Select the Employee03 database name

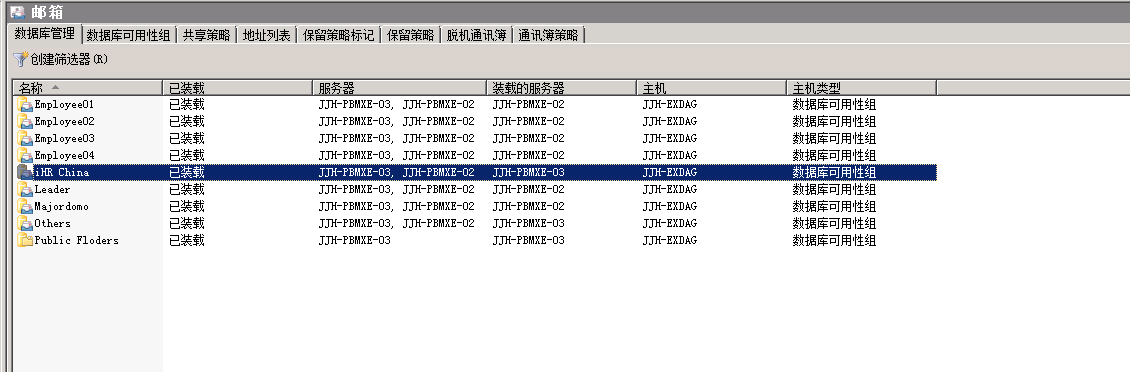[x=64, y=138]
